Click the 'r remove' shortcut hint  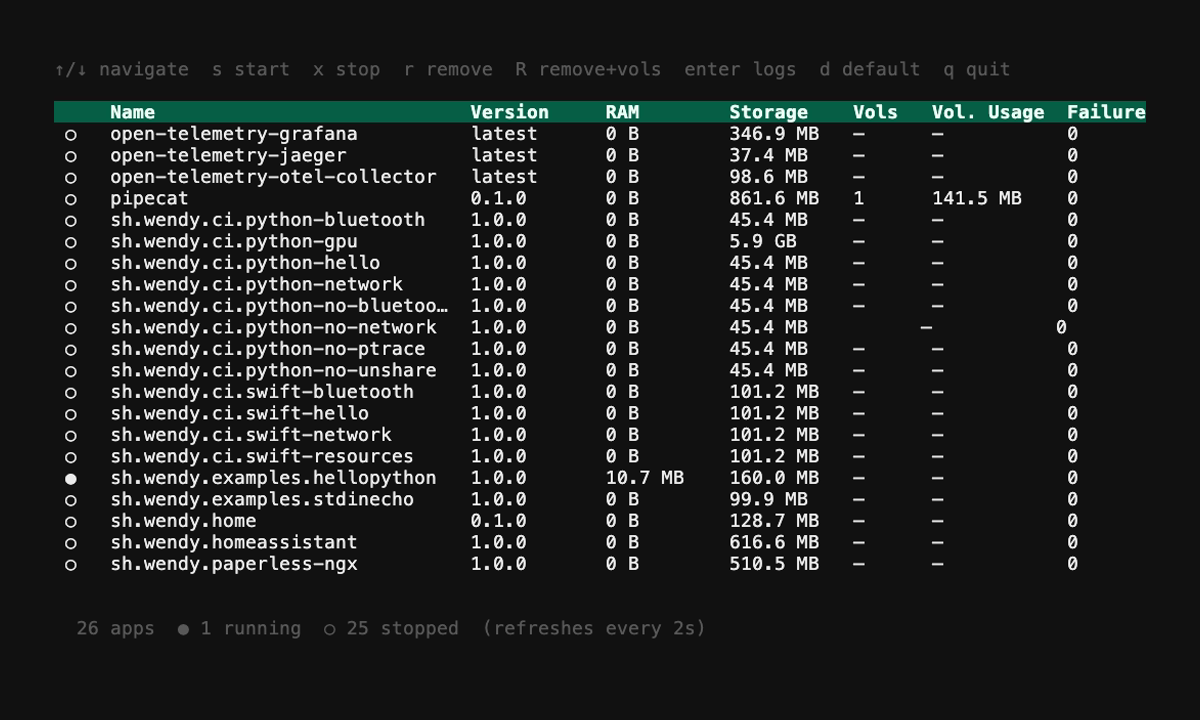(x=448, y=70)
